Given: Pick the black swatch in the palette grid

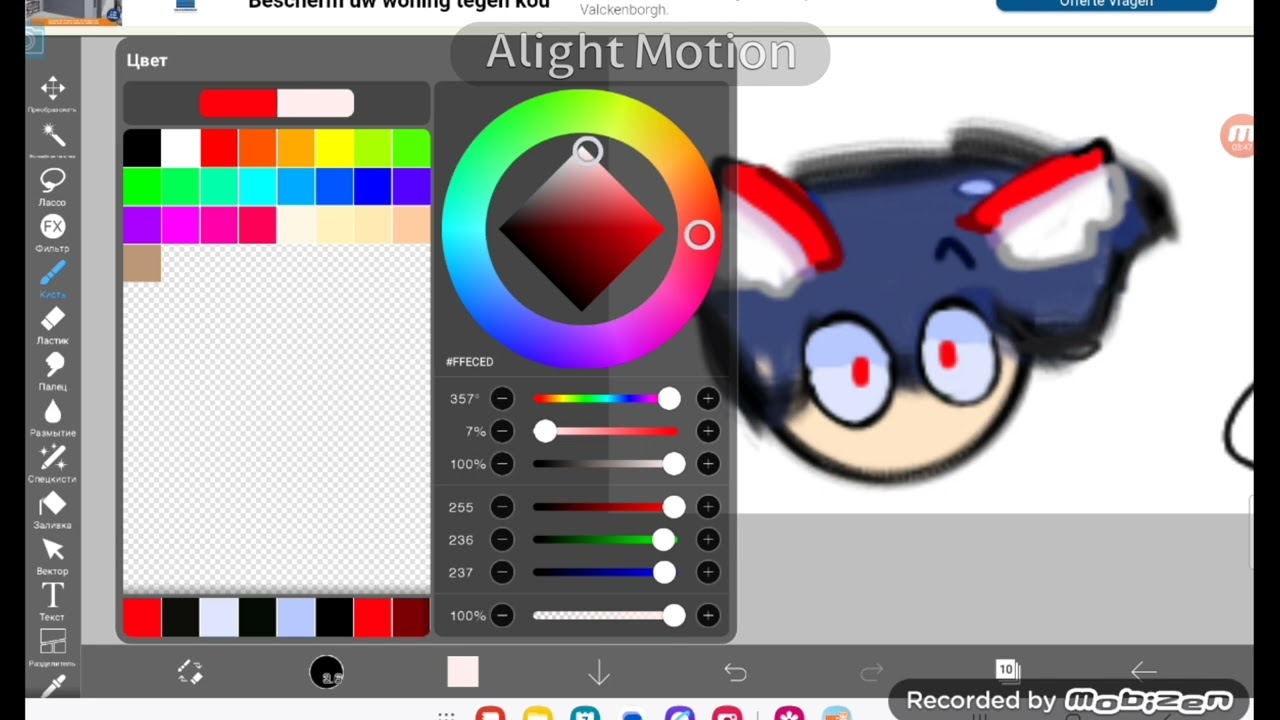Looking at the screenshot, I should click(142, 148).
